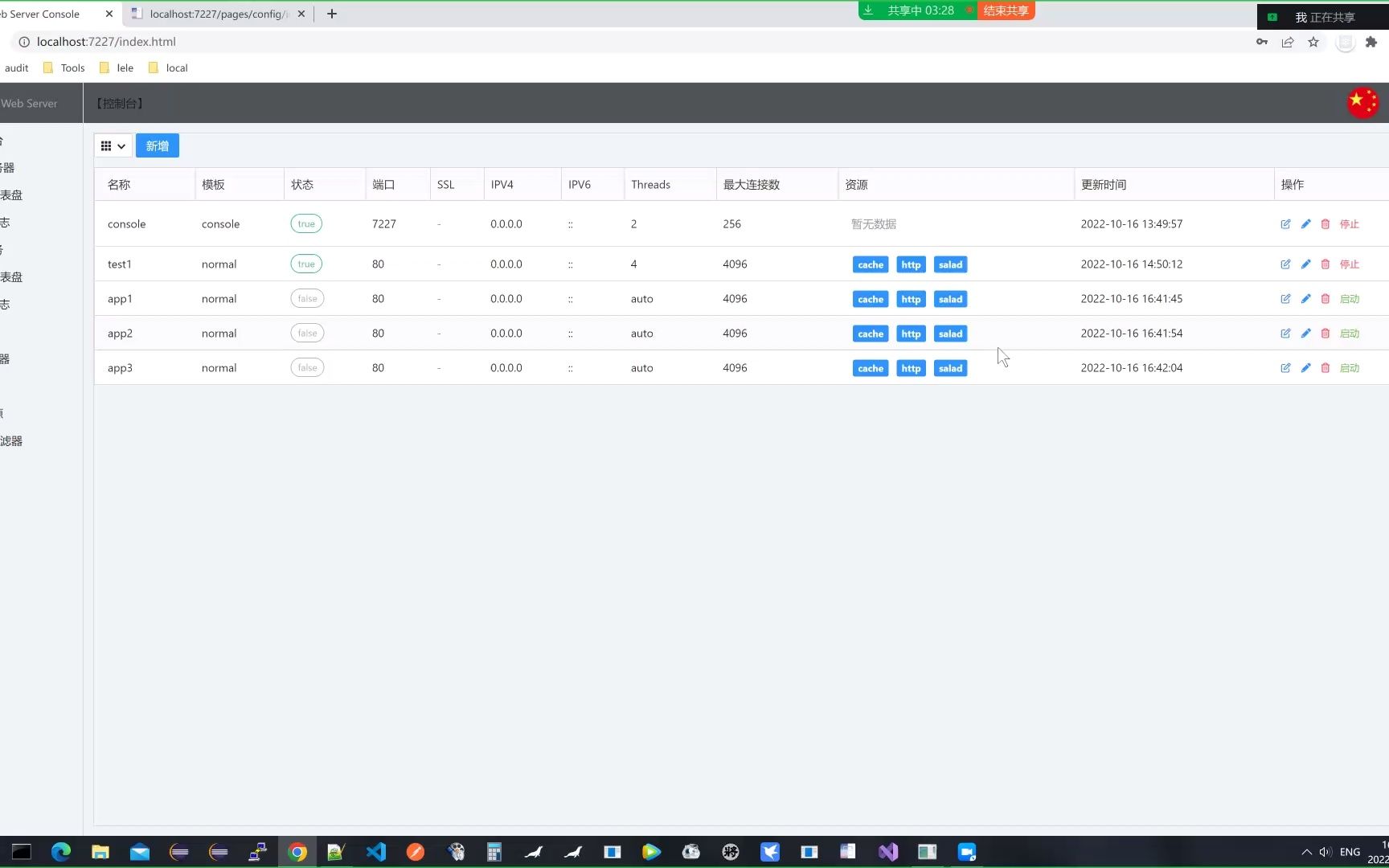Stop the test1 server via 停止

[1349, 264]
